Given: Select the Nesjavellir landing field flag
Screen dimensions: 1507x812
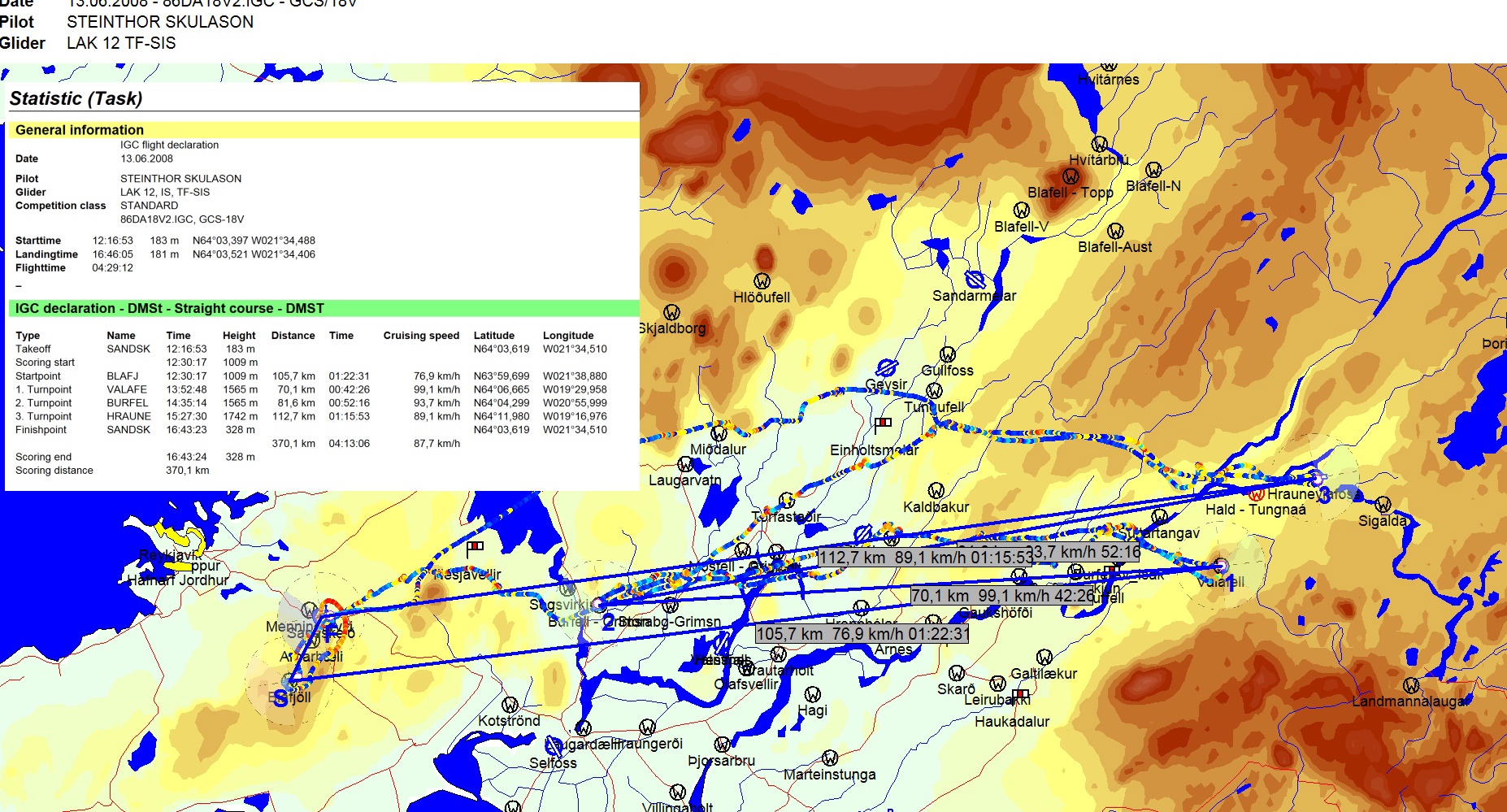Looking at the screenshot, I should tap(476, 547).
